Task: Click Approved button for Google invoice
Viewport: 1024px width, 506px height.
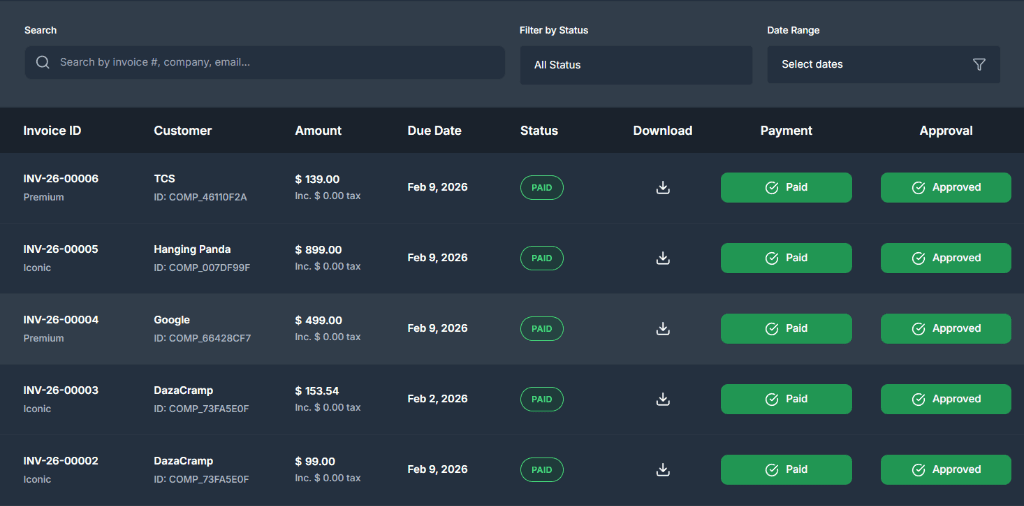Action: click(946, 328)
